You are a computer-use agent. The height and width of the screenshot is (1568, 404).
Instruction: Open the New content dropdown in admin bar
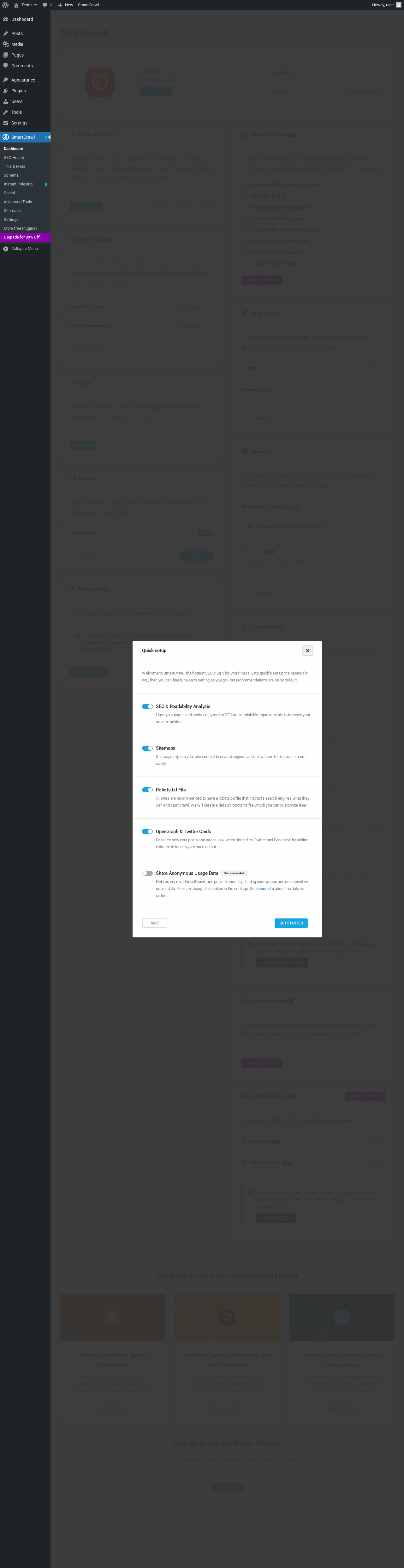click(x=65, y=5)
